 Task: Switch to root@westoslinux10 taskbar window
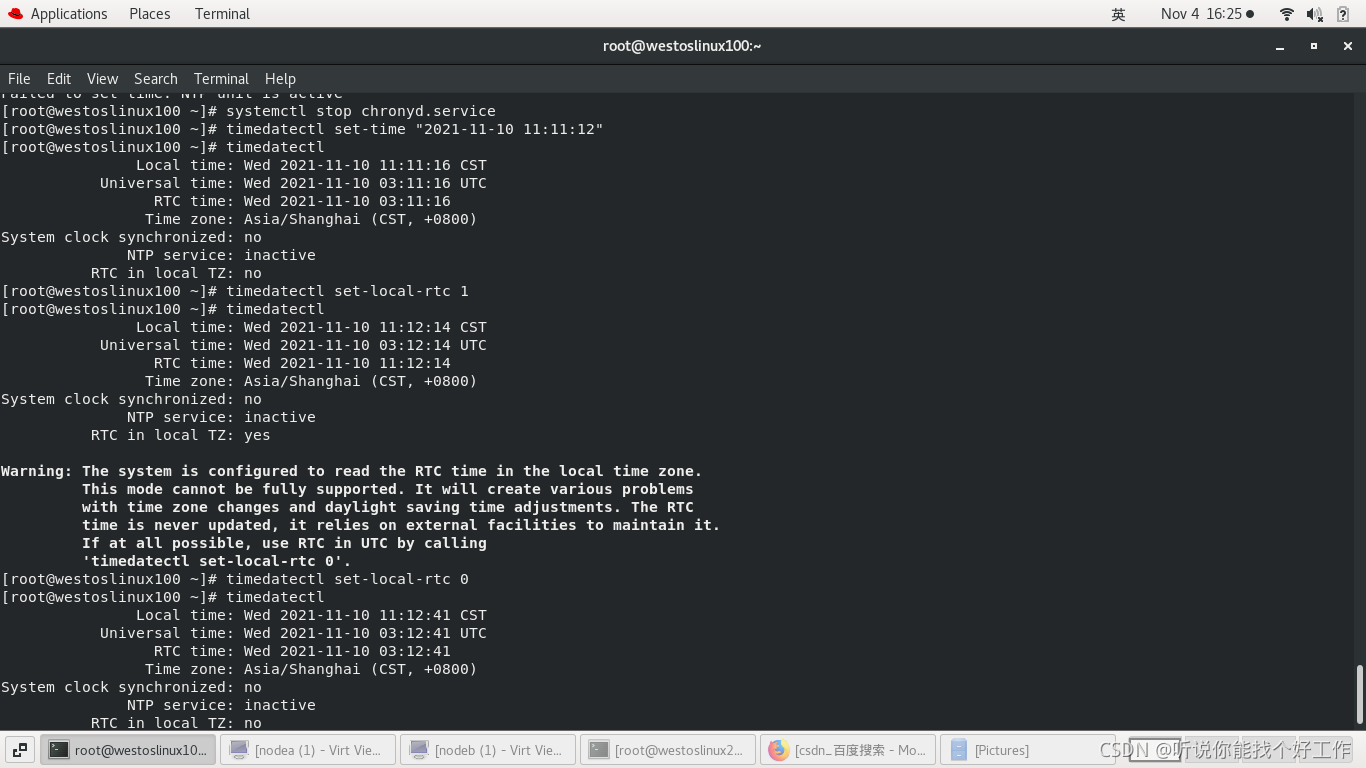click(x=128, y=750)
